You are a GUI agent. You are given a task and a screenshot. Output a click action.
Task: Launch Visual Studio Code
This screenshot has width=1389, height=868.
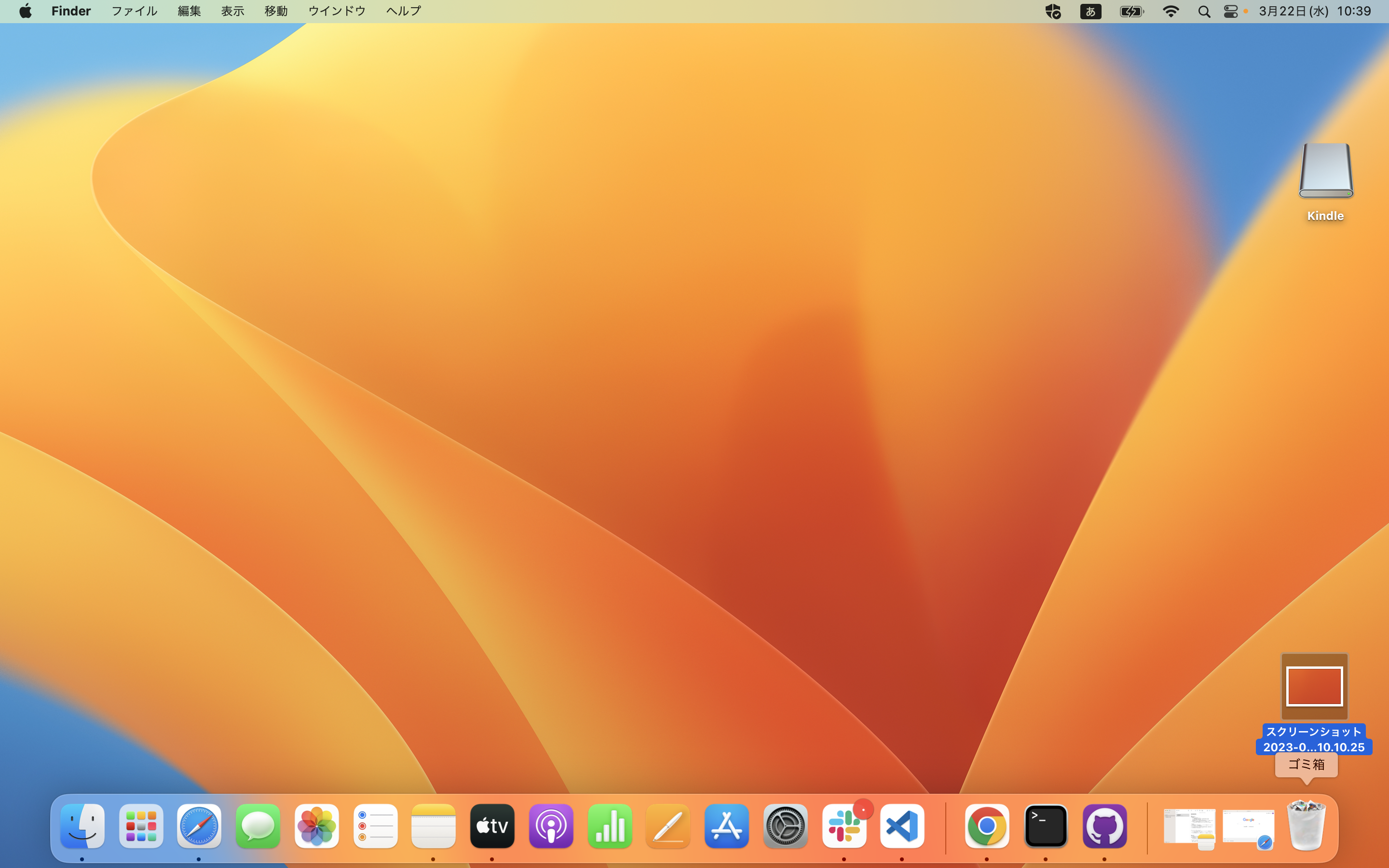902,826
